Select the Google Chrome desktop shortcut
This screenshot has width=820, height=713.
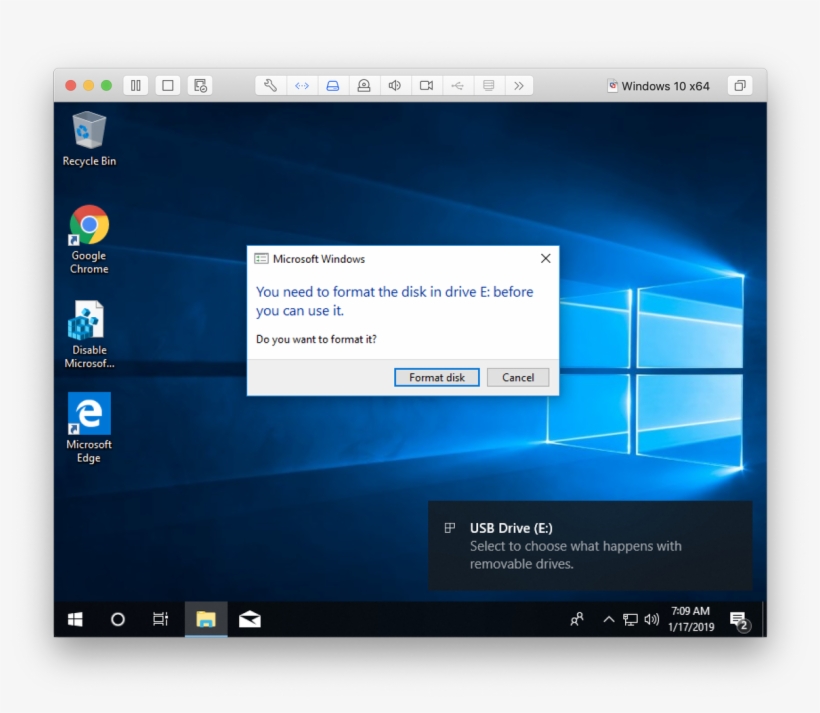(89, 240)
